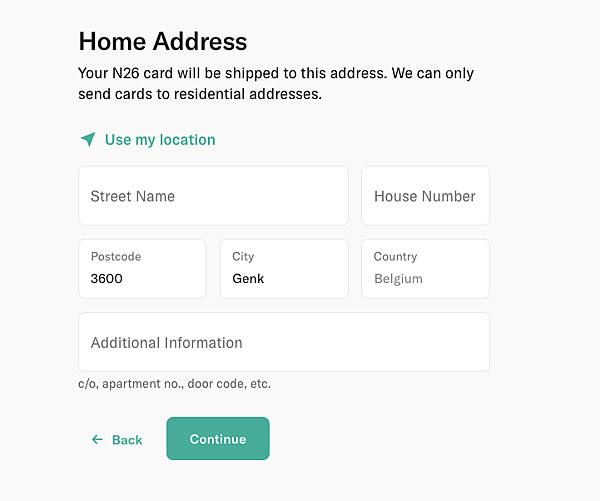Image resolution: width=600 pixels, height=501 pixels.
Task: Click the left arrow icon beside Back
Action: click(x=97, y=439)
